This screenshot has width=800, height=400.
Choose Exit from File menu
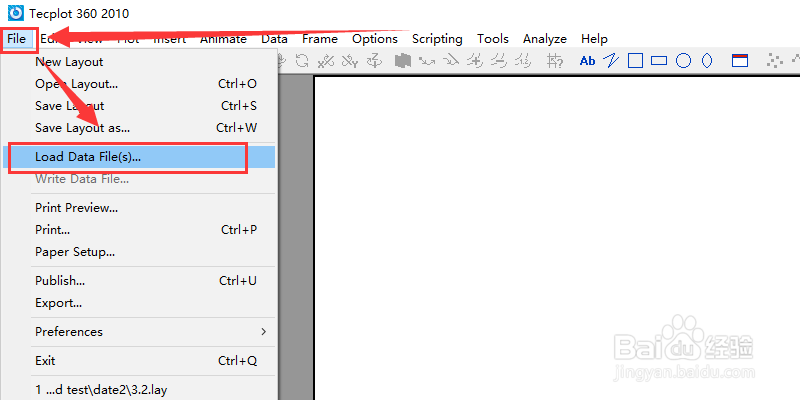139,361
